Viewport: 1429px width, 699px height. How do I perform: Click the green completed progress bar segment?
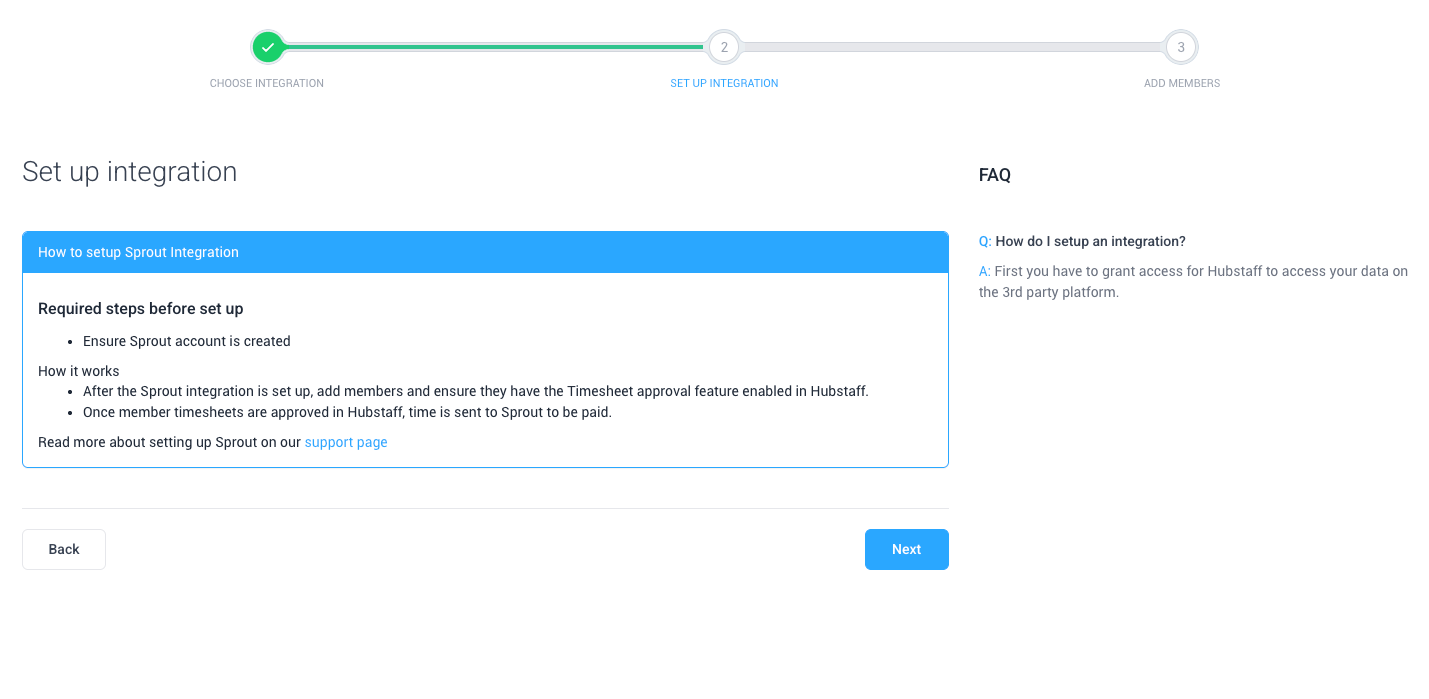point(495,47)
